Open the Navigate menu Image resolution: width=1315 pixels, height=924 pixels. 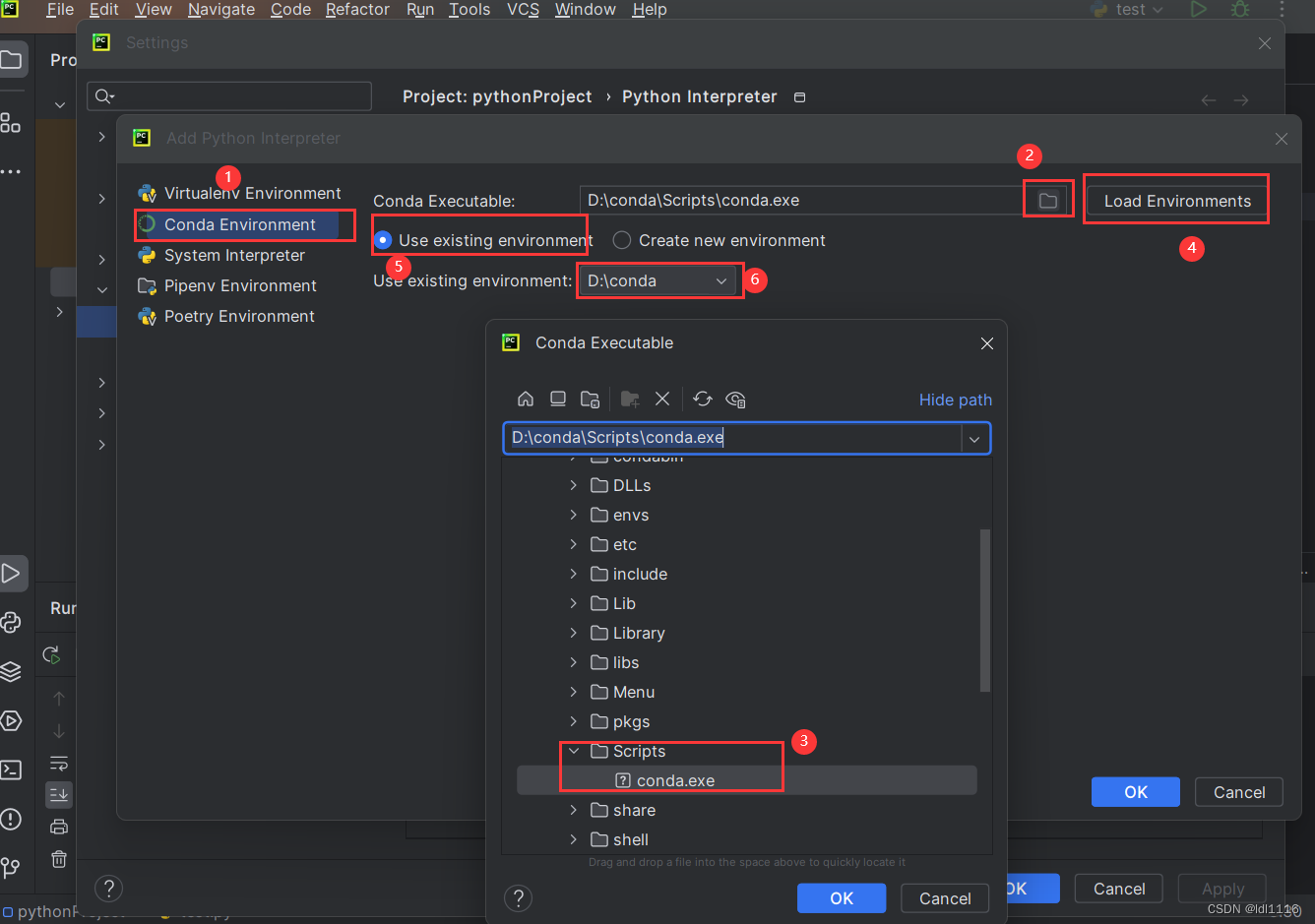click(221, 9)
